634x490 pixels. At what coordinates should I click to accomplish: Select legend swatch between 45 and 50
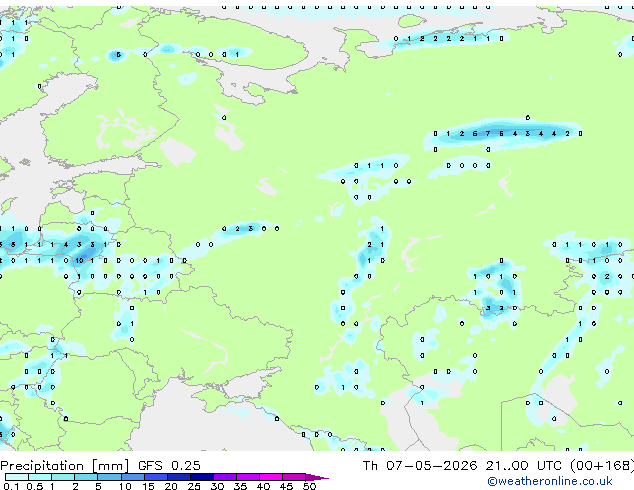coord(294,477)
